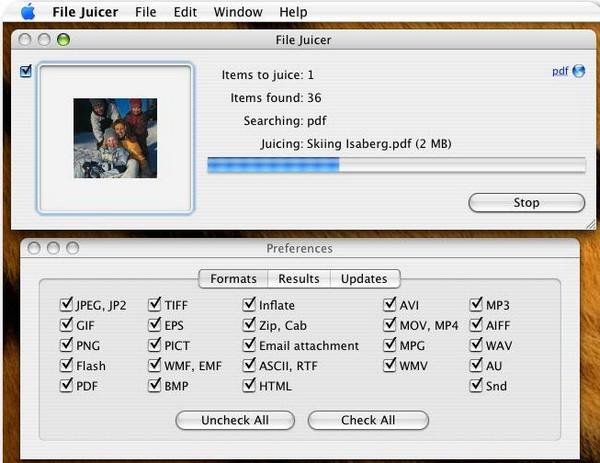
Task: Click the blue juicing progress bar
Action: coord(396,165)
